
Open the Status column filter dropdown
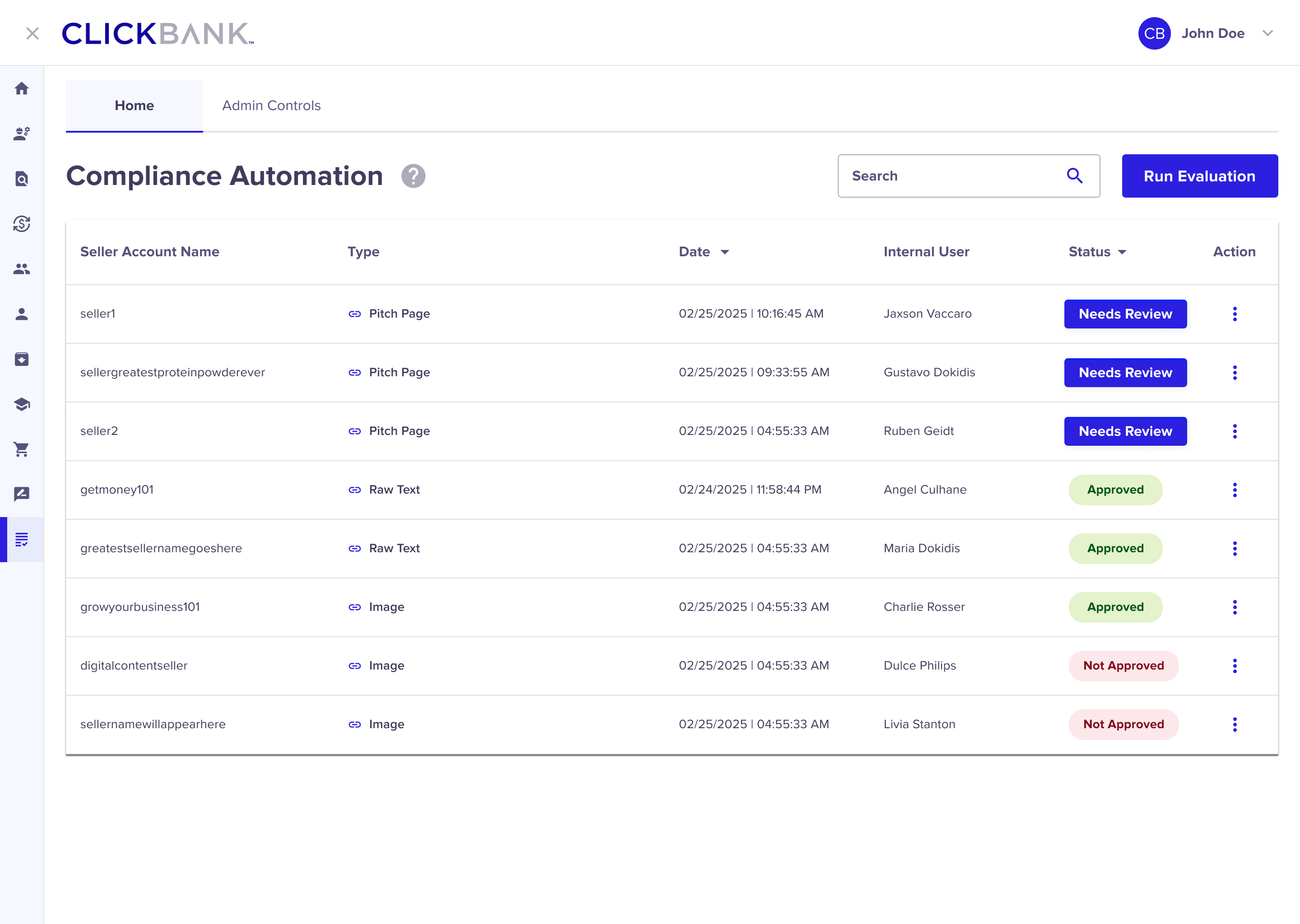click(1122, 252)
